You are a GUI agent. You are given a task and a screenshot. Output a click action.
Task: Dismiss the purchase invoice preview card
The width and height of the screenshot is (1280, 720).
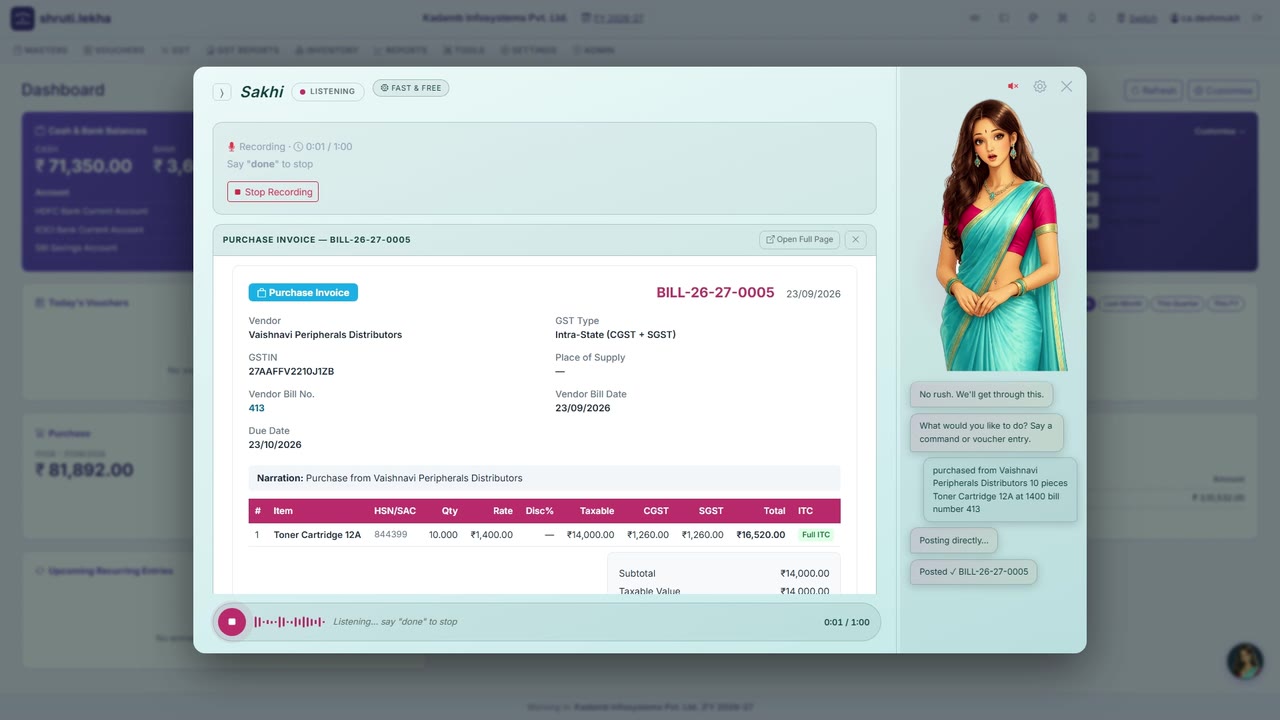pos(855,240)
